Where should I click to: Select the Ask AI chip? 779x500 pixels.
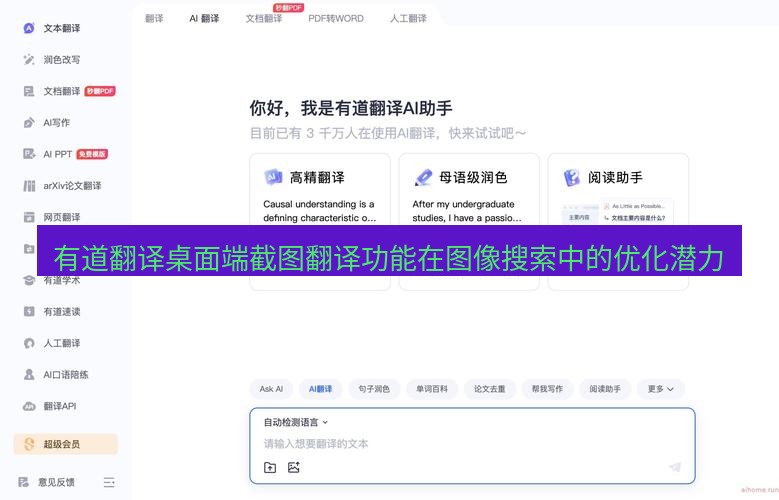[x=271, y=389]
